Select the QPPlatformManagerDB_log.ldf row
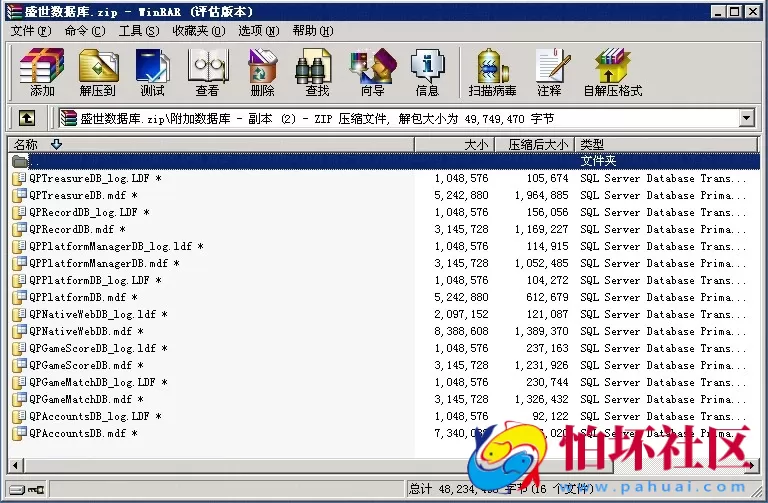768x503 pixels. tap(384, 246)
